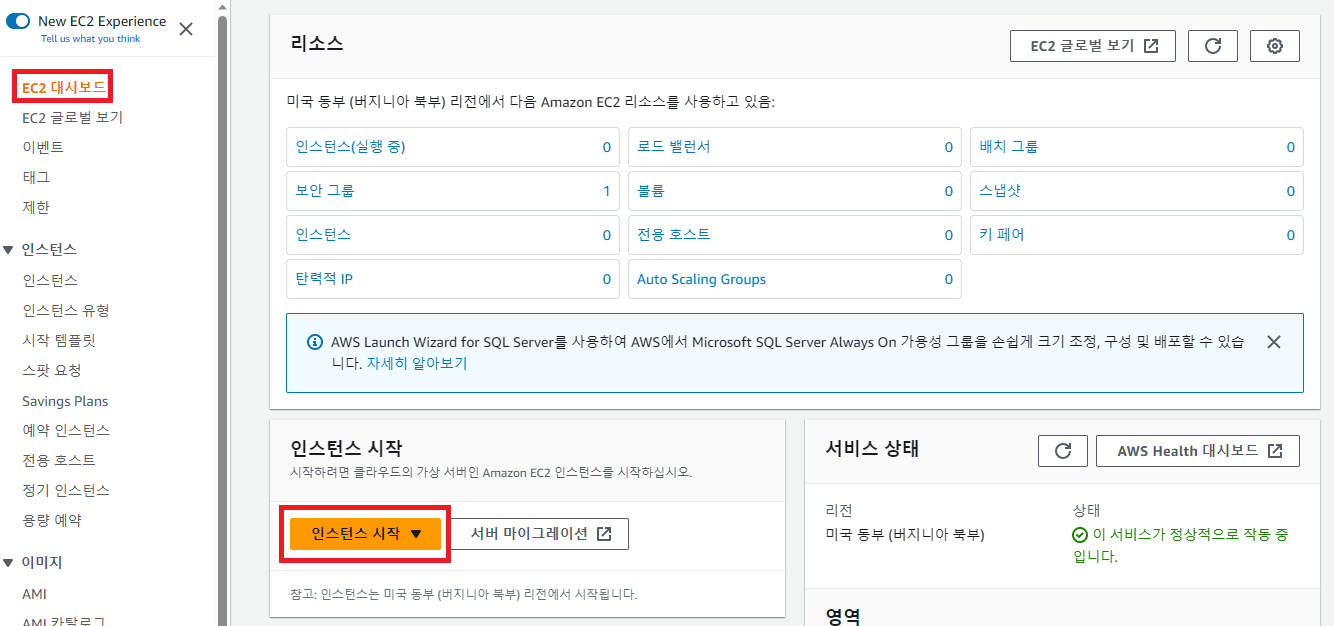Open 예약 인스턴스 in the sidebar

coord(66,430)
